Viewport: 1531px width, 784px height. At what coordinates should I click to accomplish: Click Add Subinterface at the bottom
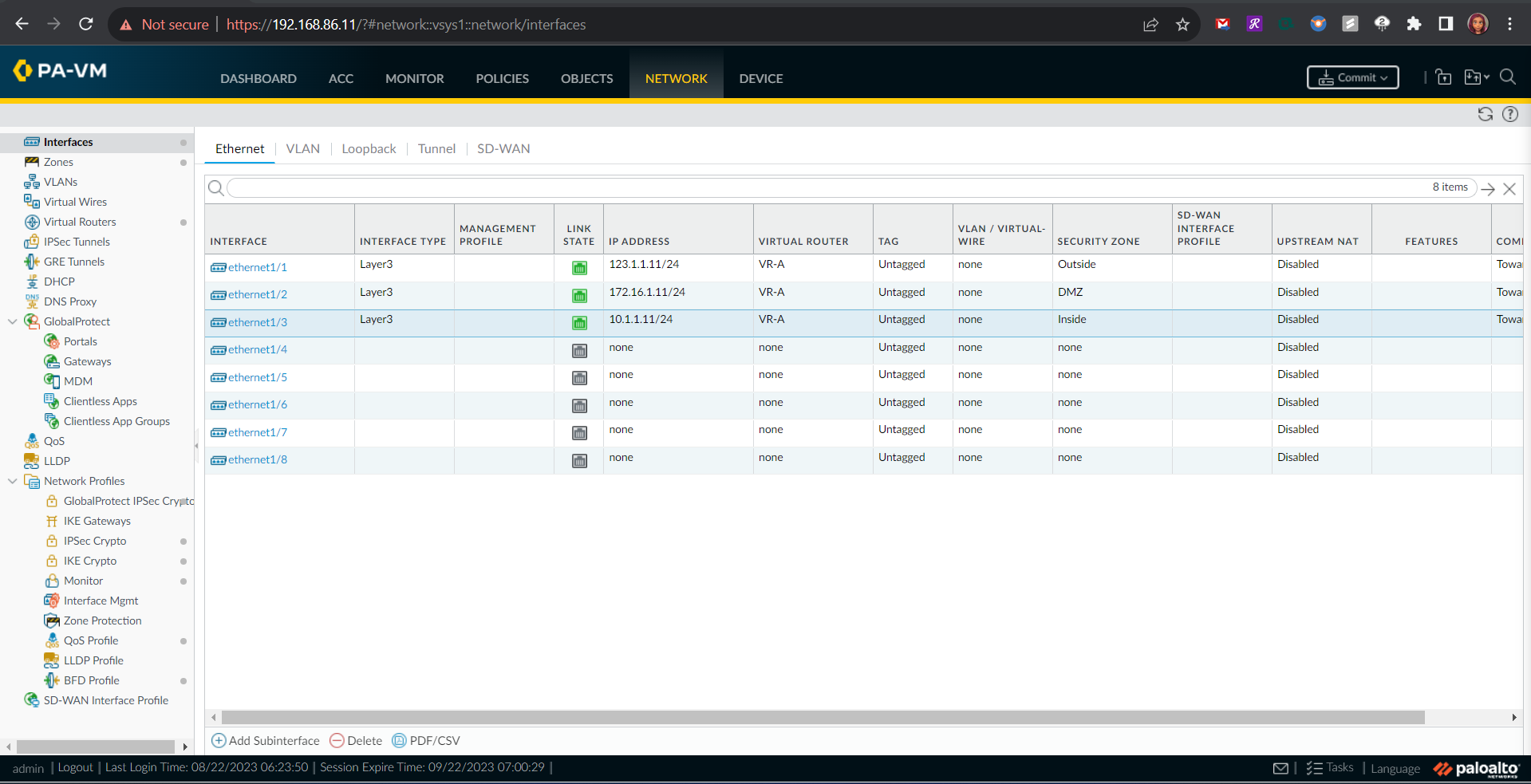[266, 740]
